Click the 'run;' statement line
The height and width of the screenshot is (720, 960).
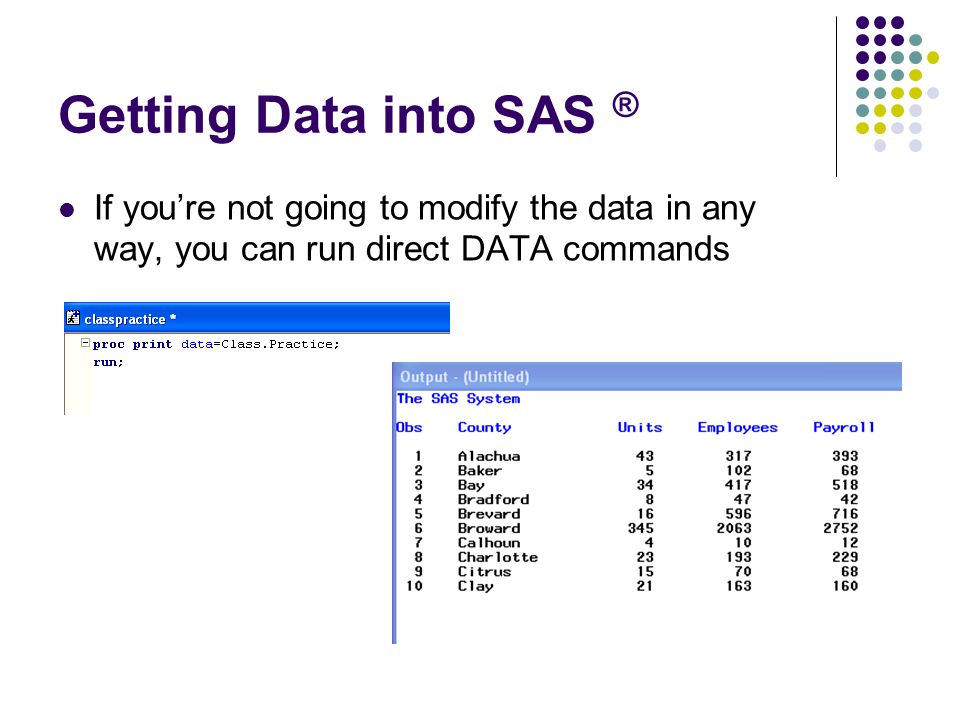point(108,362)
